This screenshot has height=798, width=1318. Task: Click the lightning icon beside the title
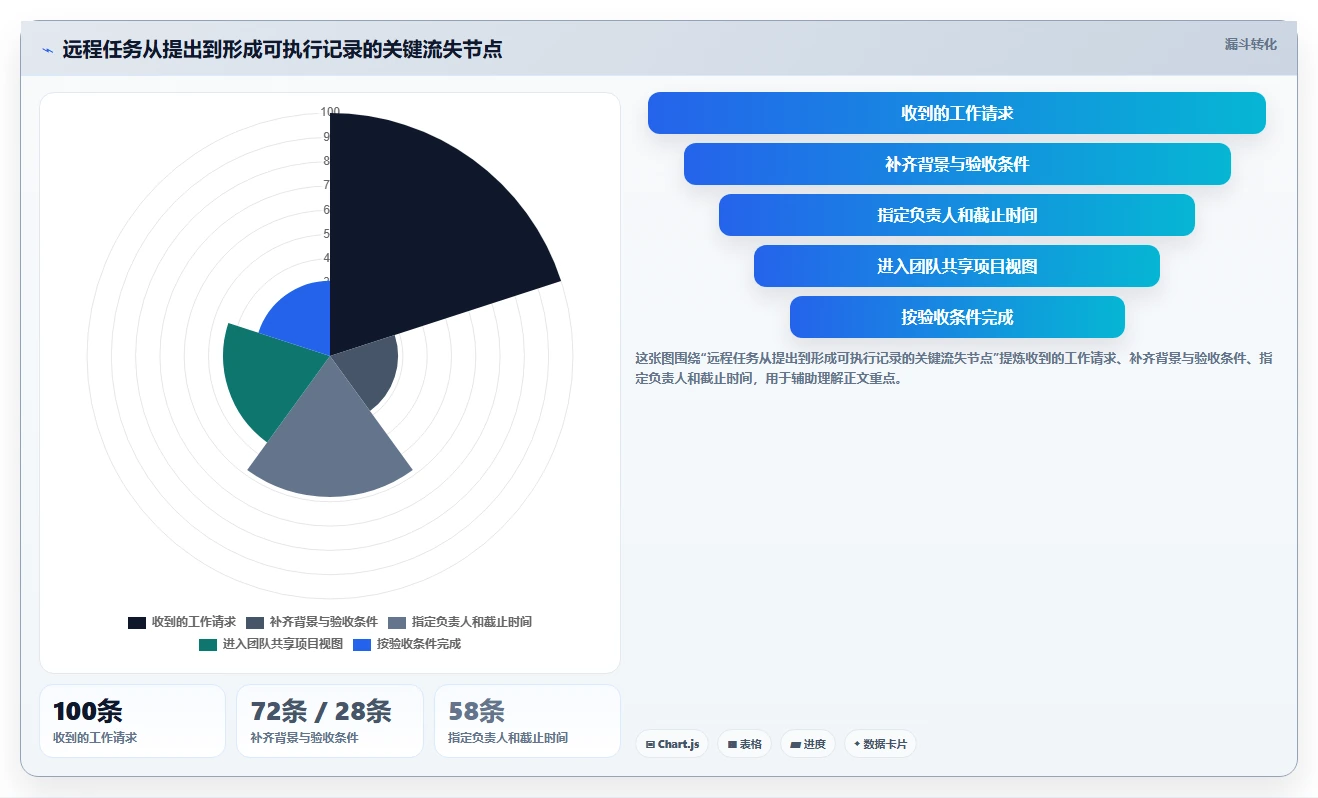[47, 50]
